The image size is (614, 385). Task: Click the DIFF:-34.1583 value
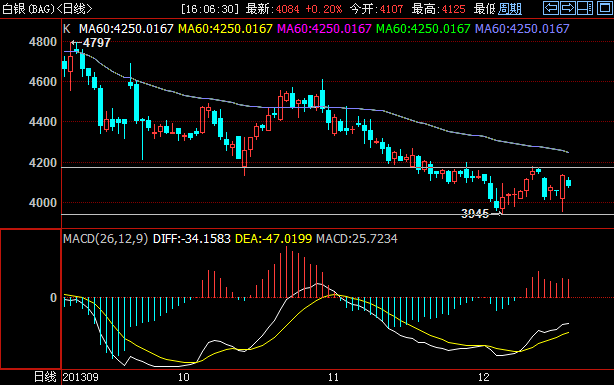(x=192, y=239)
